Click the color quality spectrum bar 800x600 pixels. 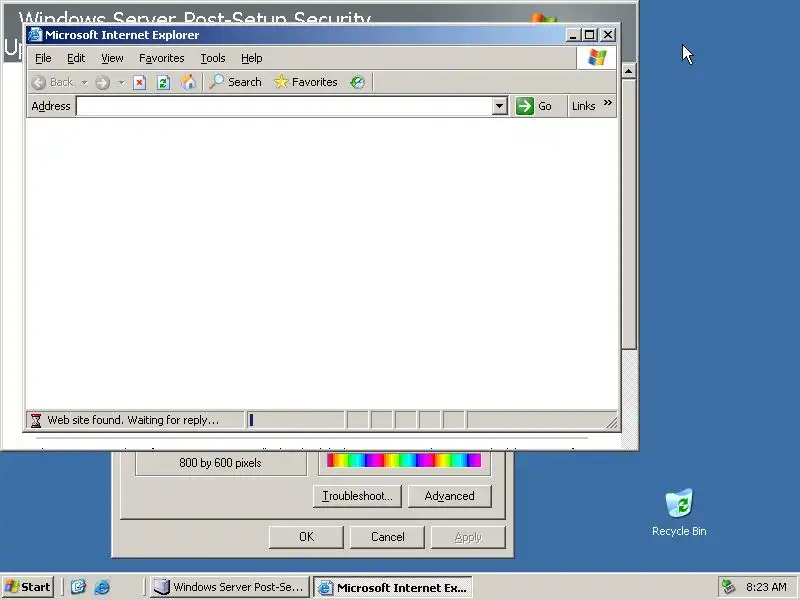tap(404, 460)
